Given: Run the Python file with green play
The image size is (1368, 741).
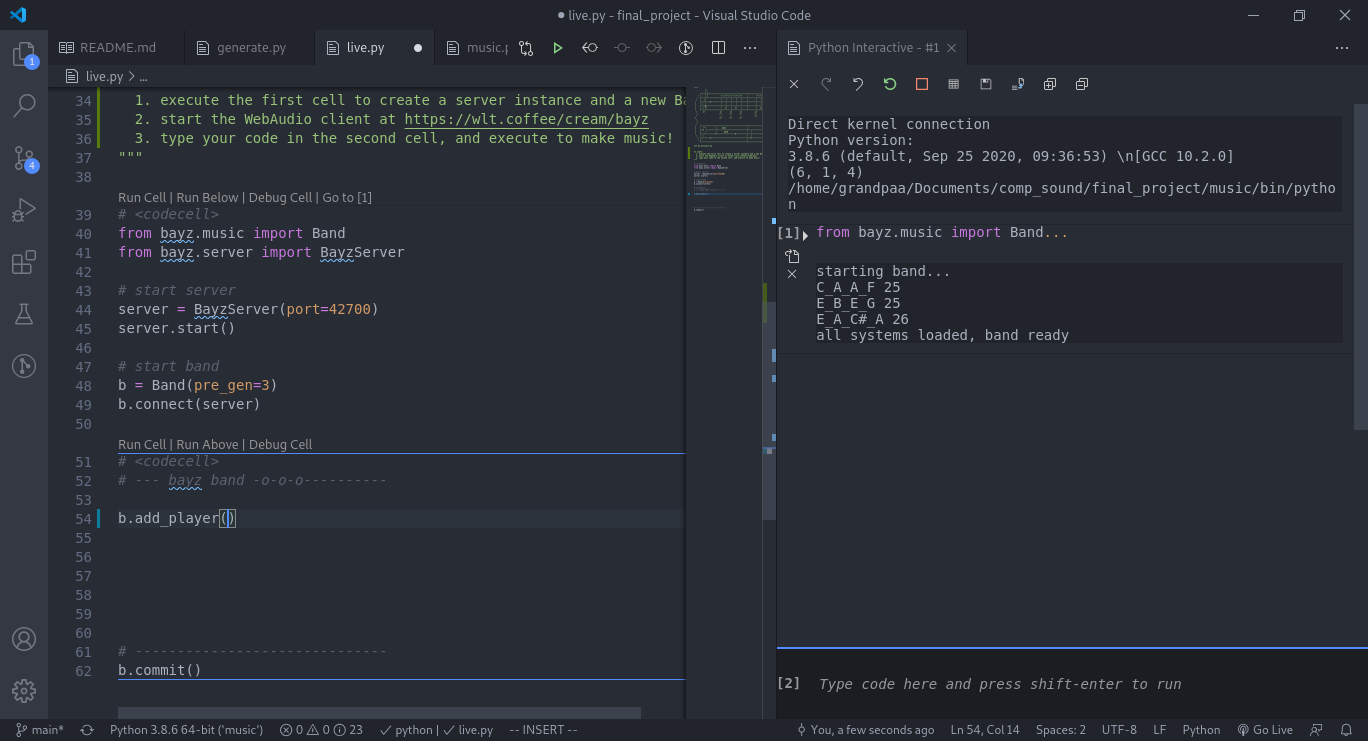Looking at the screenshot, I should pyautogui.click(x=558, y=48).
